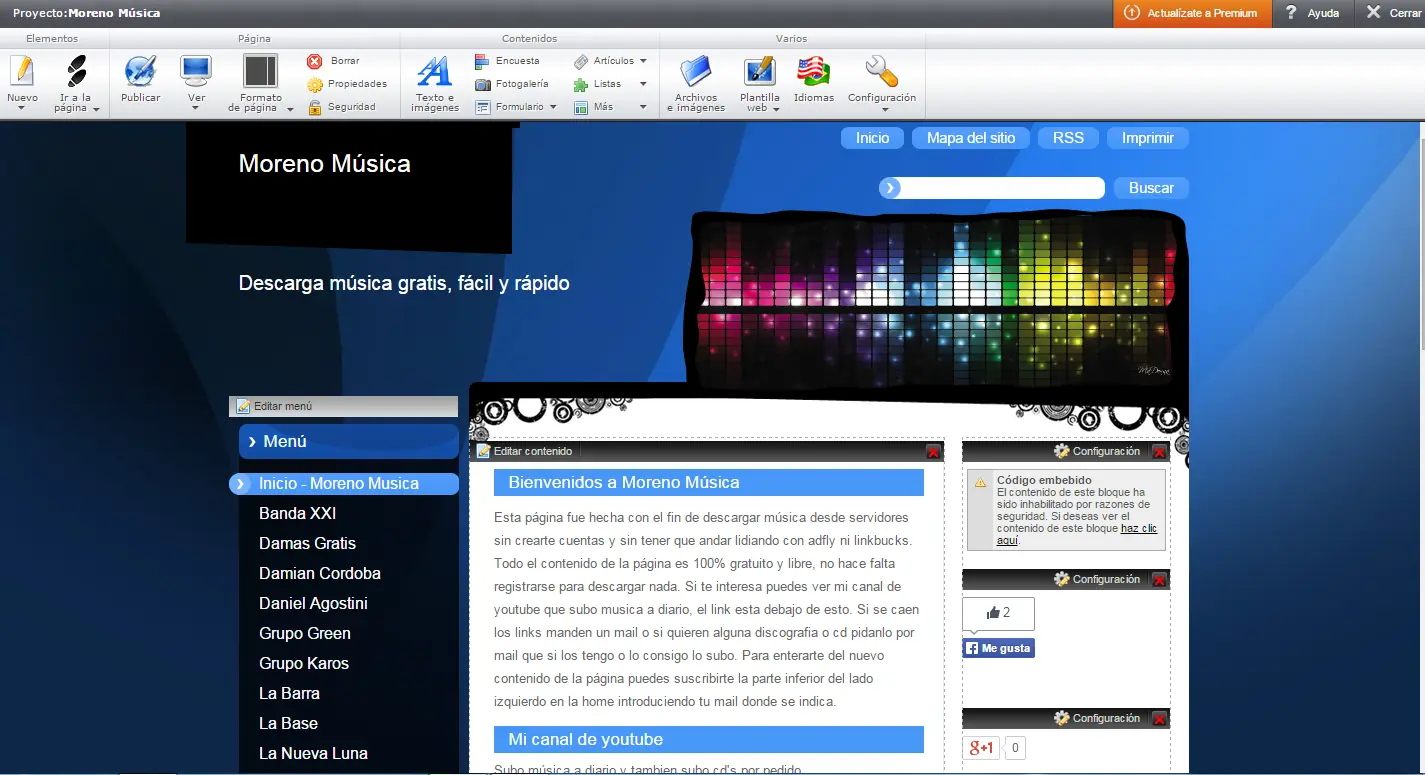The height and width of the screenshot is (775, 1425).
Task: Open the Idiomas flags tool
Action: tap(814, 78)
